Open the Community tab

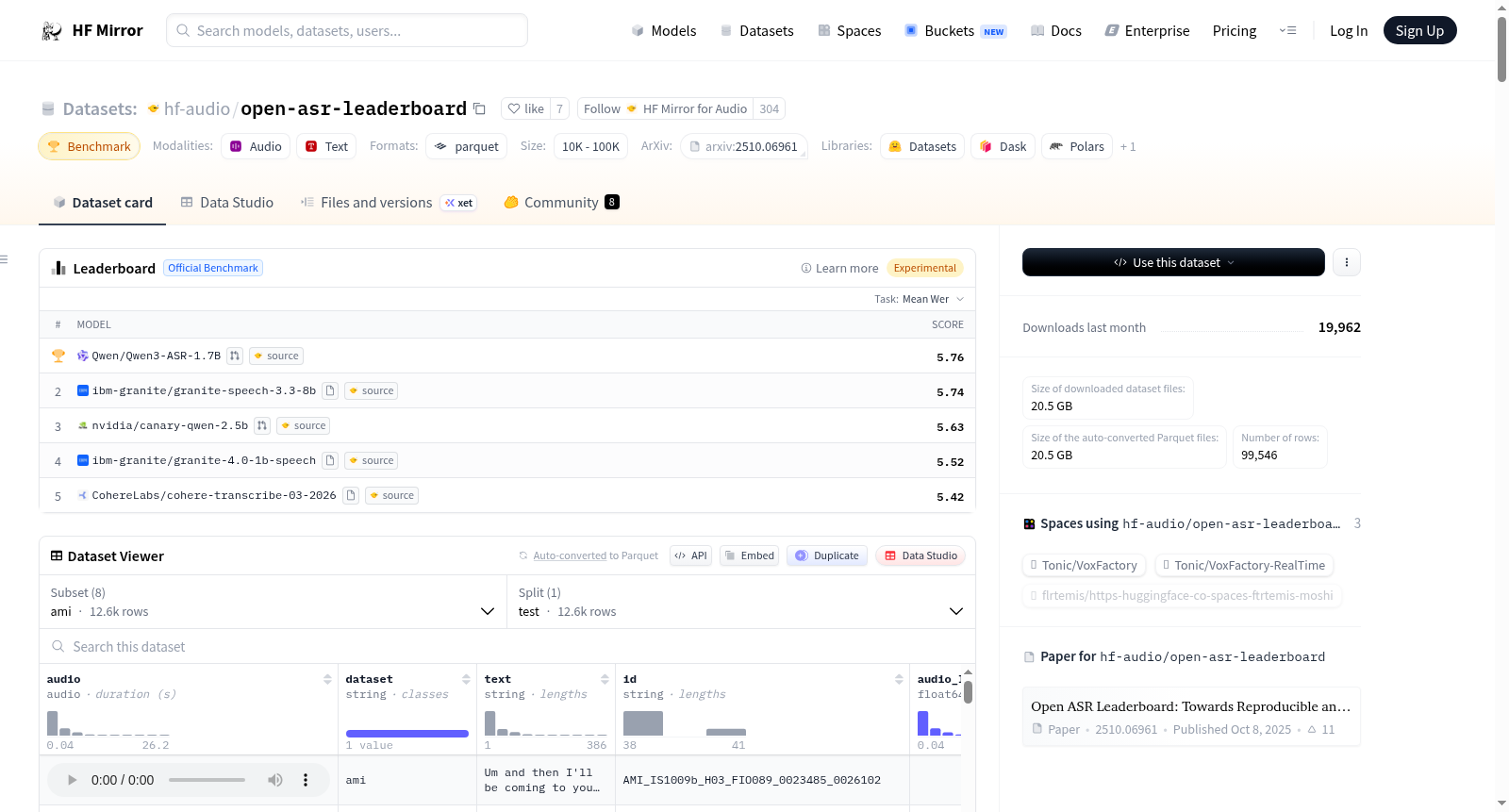[x=561, y=203]
